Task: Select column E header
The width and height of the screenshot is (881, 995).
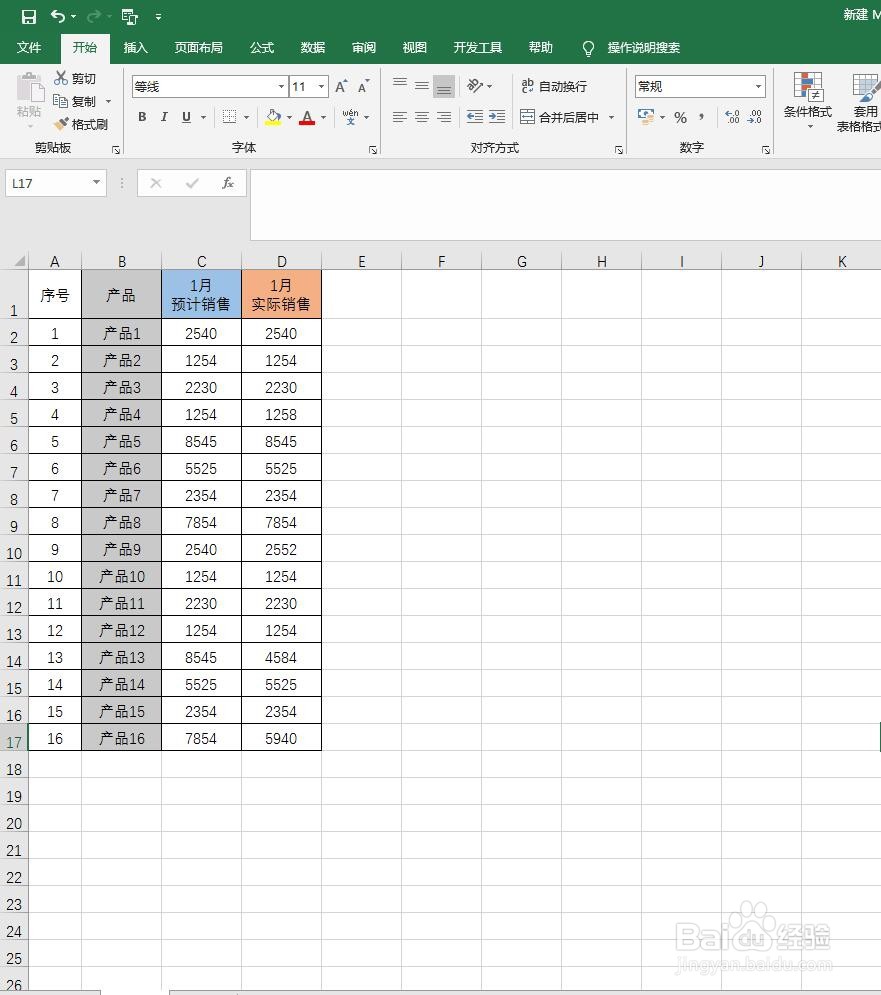Action: 362,261
